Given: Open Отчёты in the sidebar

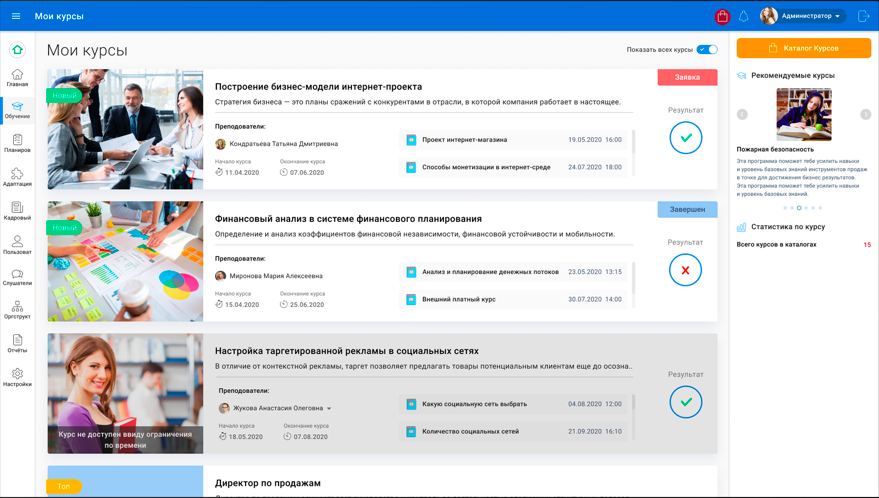Looking at the screenshot, I should [x=17, y=344].
